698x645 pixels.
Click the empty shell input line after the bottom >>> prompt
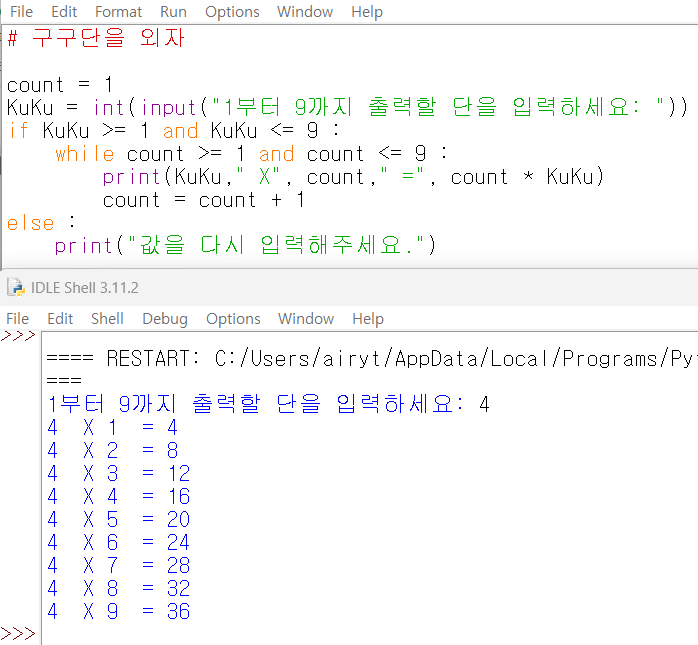(x=369, y=634)
